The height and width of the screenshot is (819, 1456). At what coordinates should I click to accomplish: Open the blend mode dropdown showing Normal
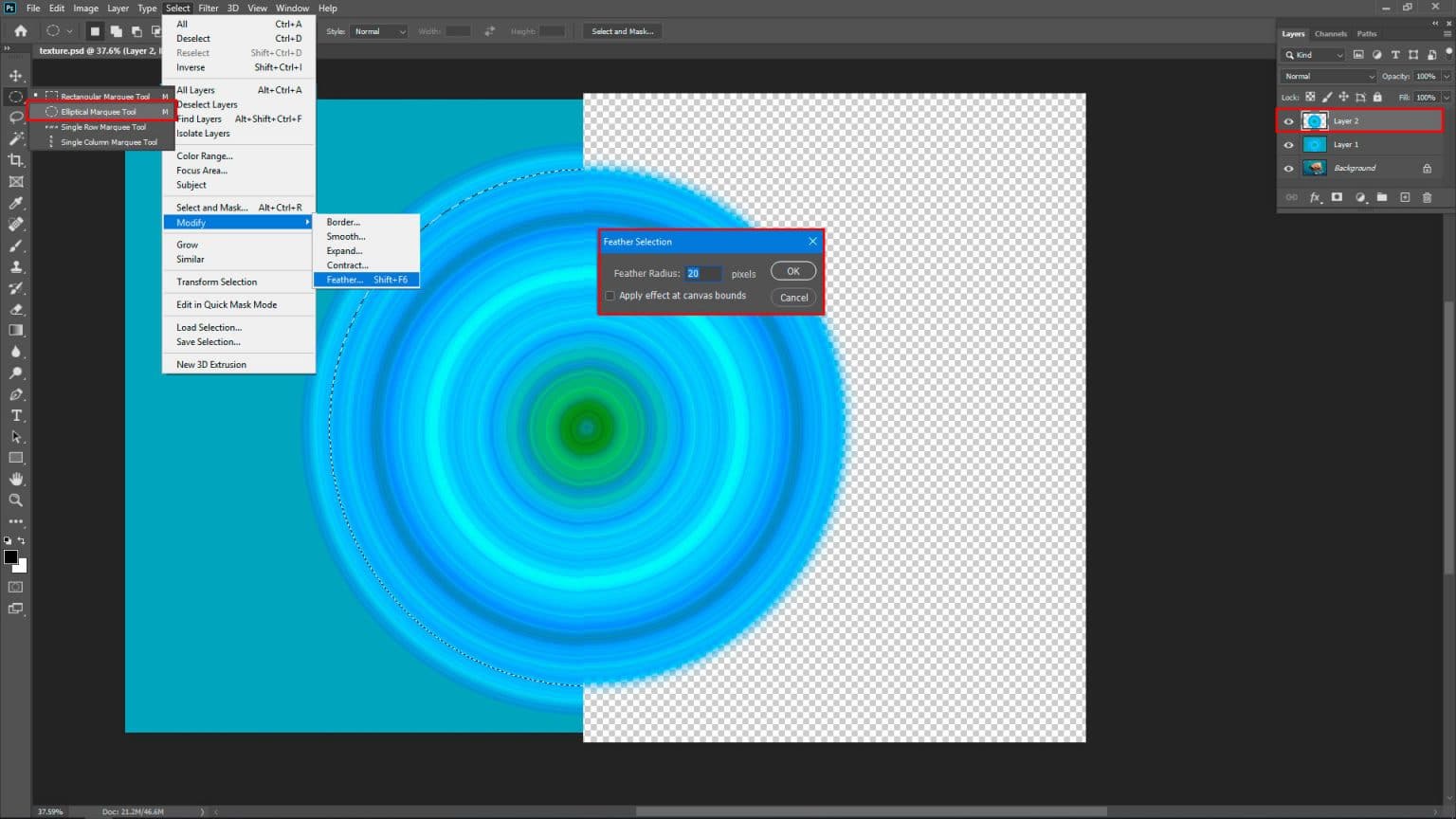pyautogui.click(x=1327, y=75)
